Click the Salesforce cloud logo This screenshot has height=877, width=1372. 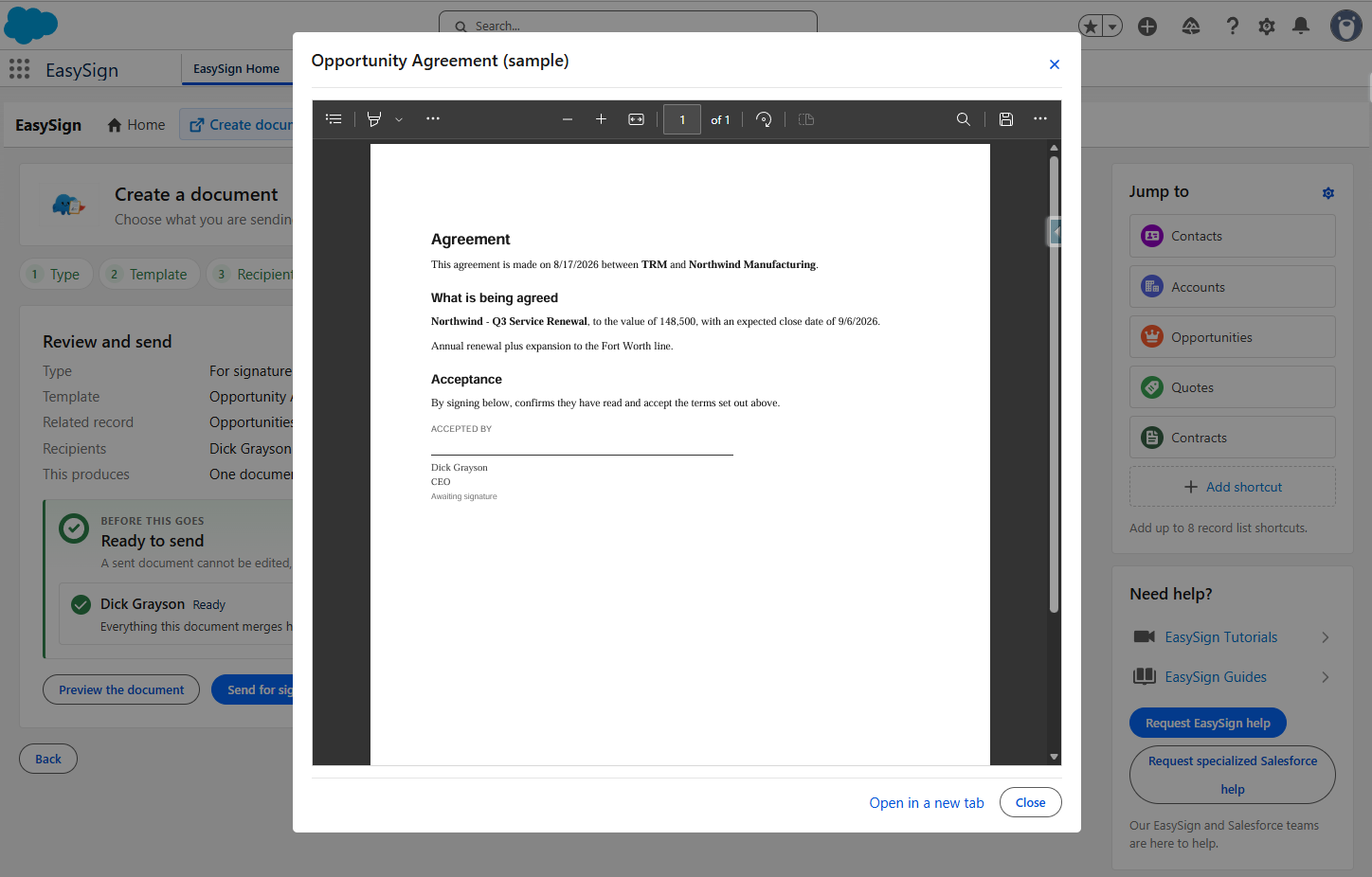[x=31, y=25]
